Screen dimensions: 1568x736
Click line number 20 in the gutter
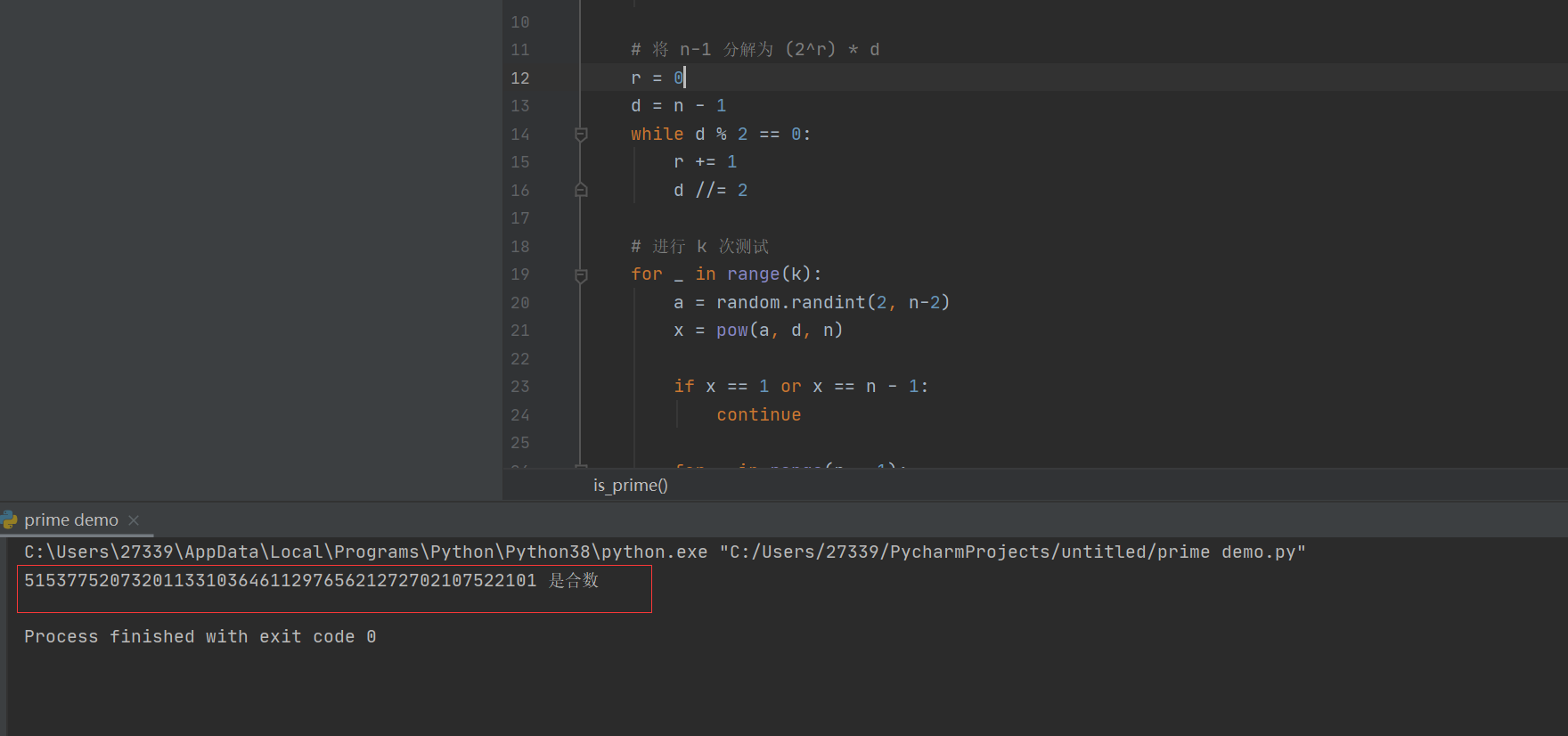click(519, 303)
